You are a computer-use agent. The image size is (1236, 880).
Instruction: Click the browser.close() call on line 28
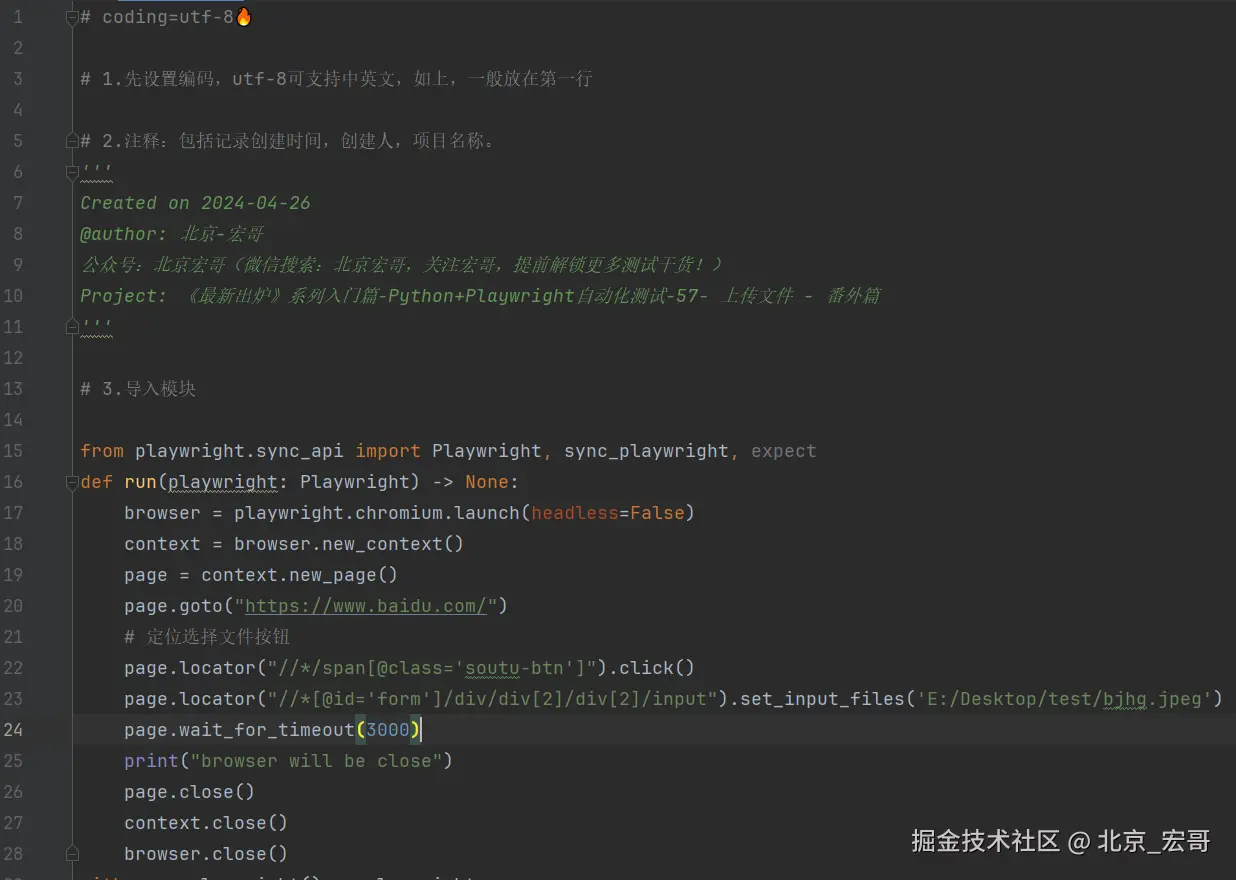[205, 854]
